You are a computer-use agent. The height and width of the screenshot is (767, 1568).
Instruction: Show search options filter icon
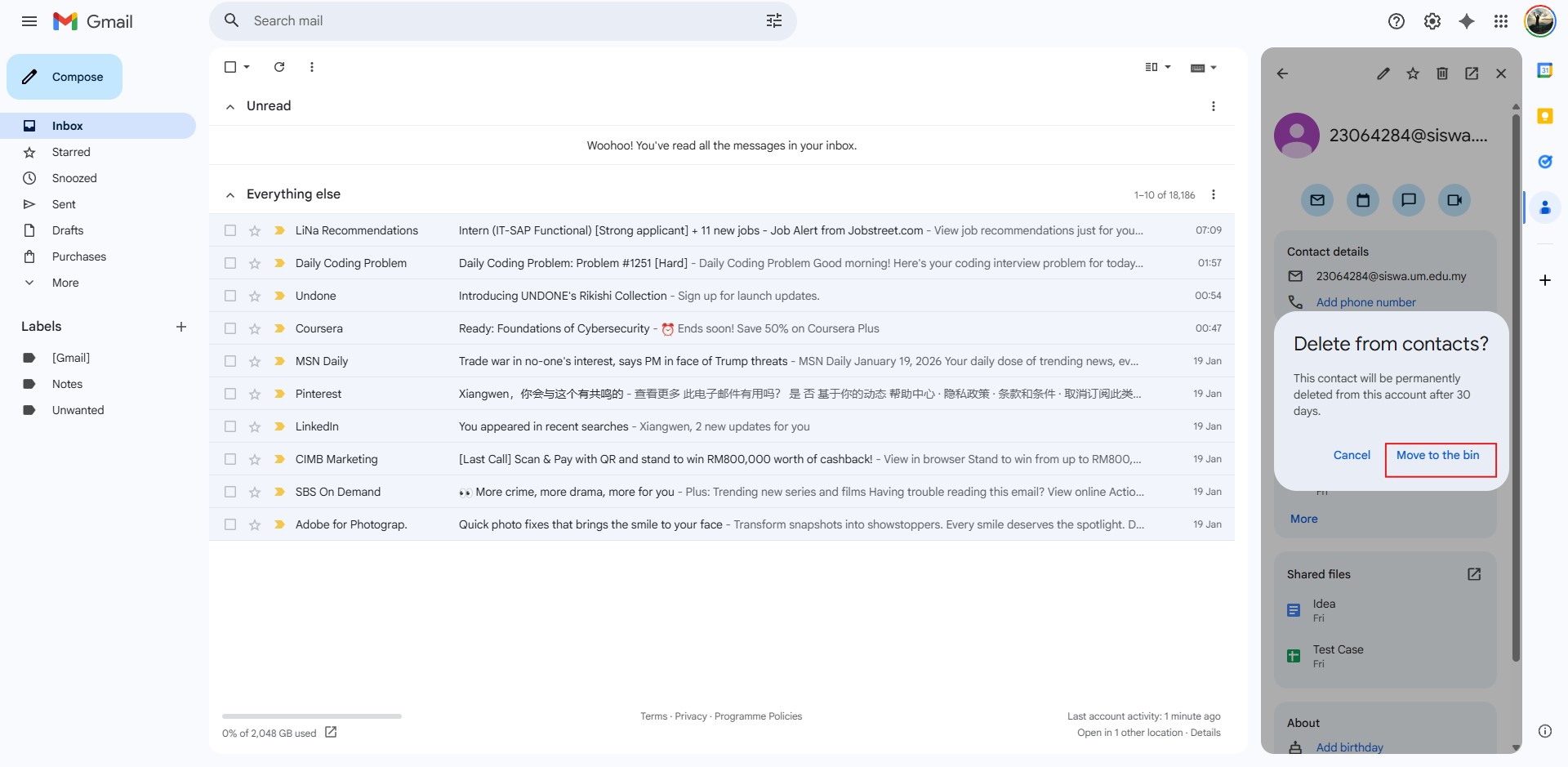[774, 21]
